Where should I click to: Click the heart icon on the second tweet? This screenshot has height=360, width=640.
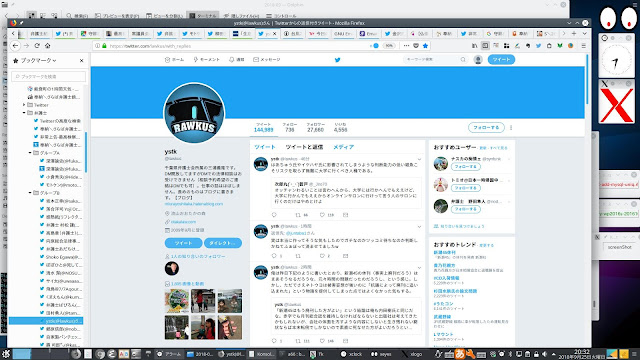tap(322, 256)
